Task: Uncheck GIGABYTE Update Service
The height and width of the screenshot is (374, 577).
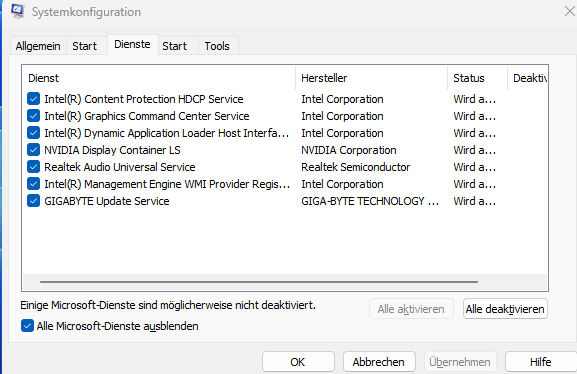Action: click(33, 201)
